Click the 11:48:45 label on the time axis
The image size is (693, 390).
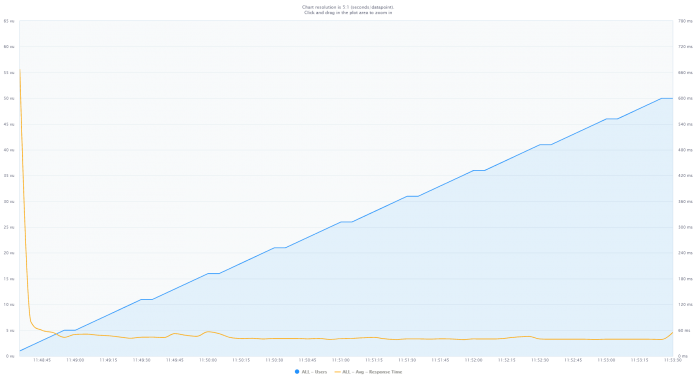click(x=42, y=360)
